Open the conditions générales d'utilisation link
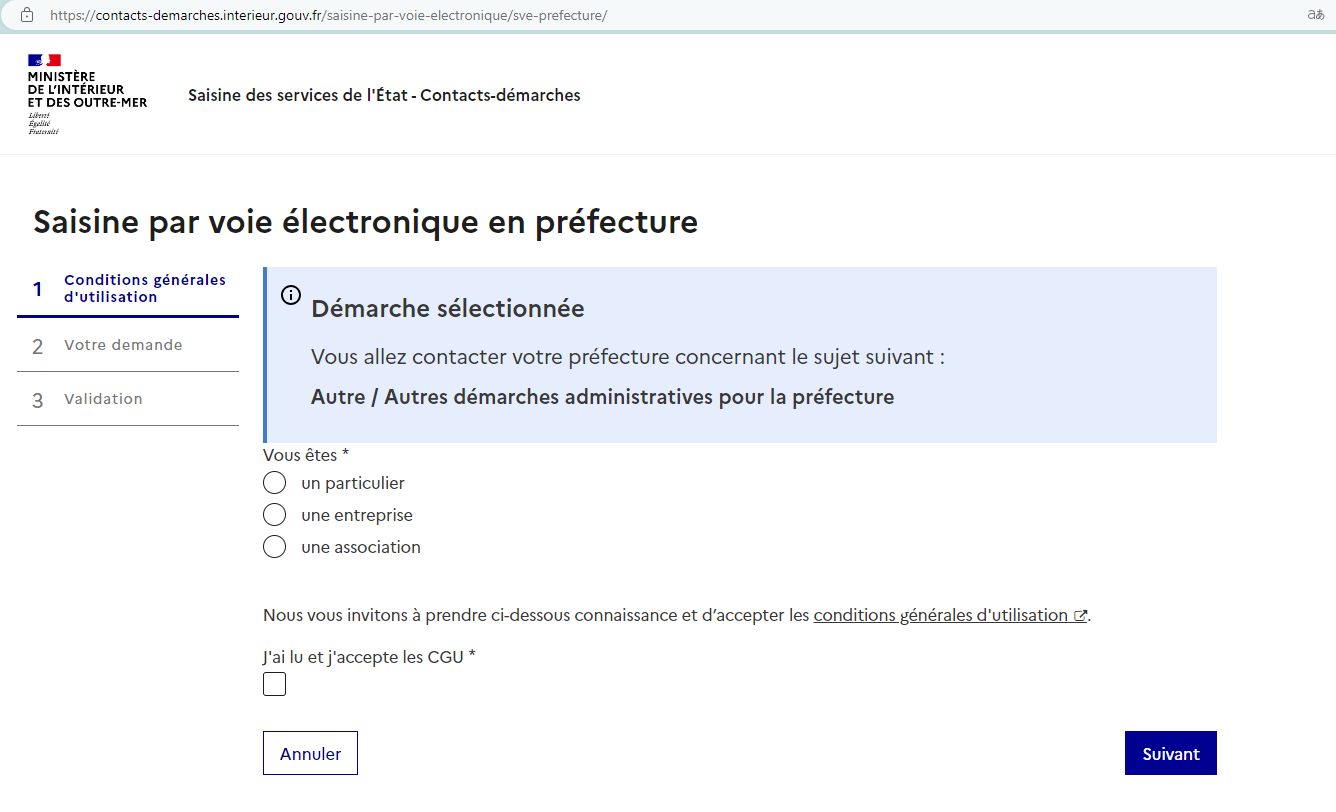The width and height of the screenshot is (1336, 812). click(941, 615)
